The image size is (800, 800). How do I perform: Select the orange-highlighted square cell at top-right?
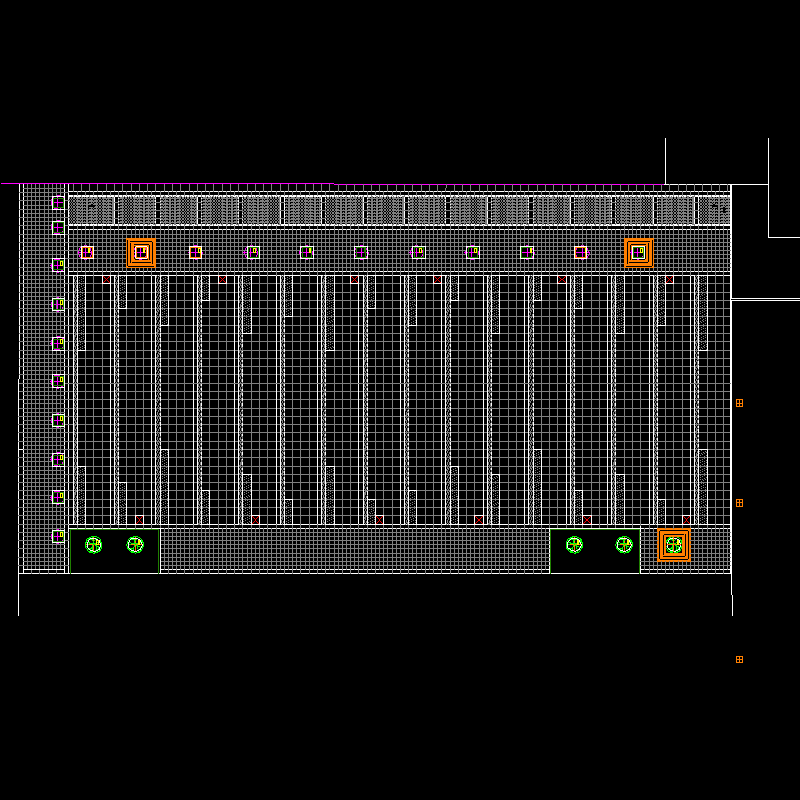pos(638,252)
